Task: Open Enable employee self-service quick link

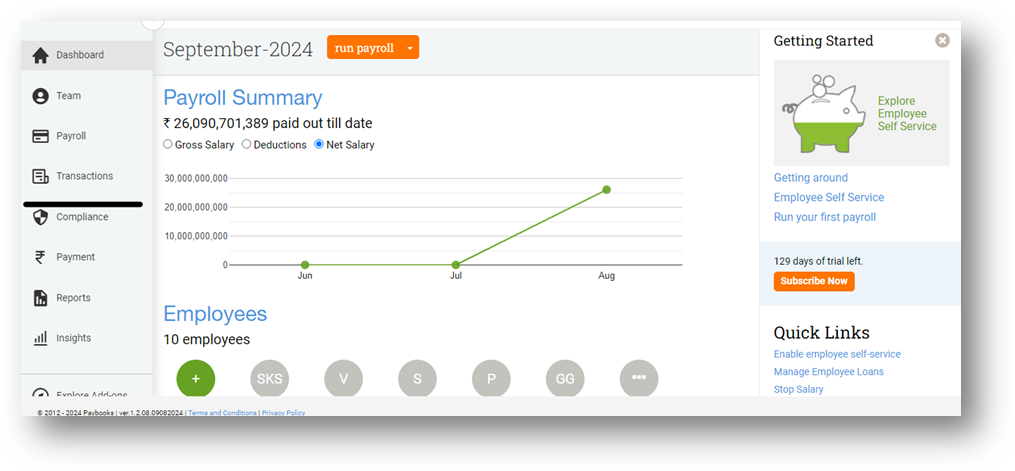Action: coord(837,355)
